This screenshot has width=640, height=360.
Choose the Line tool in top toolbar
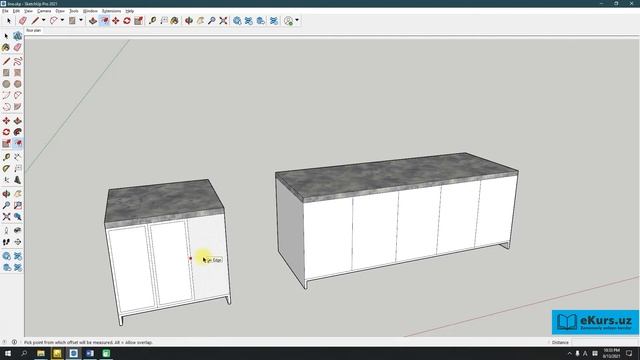[36, 20]
